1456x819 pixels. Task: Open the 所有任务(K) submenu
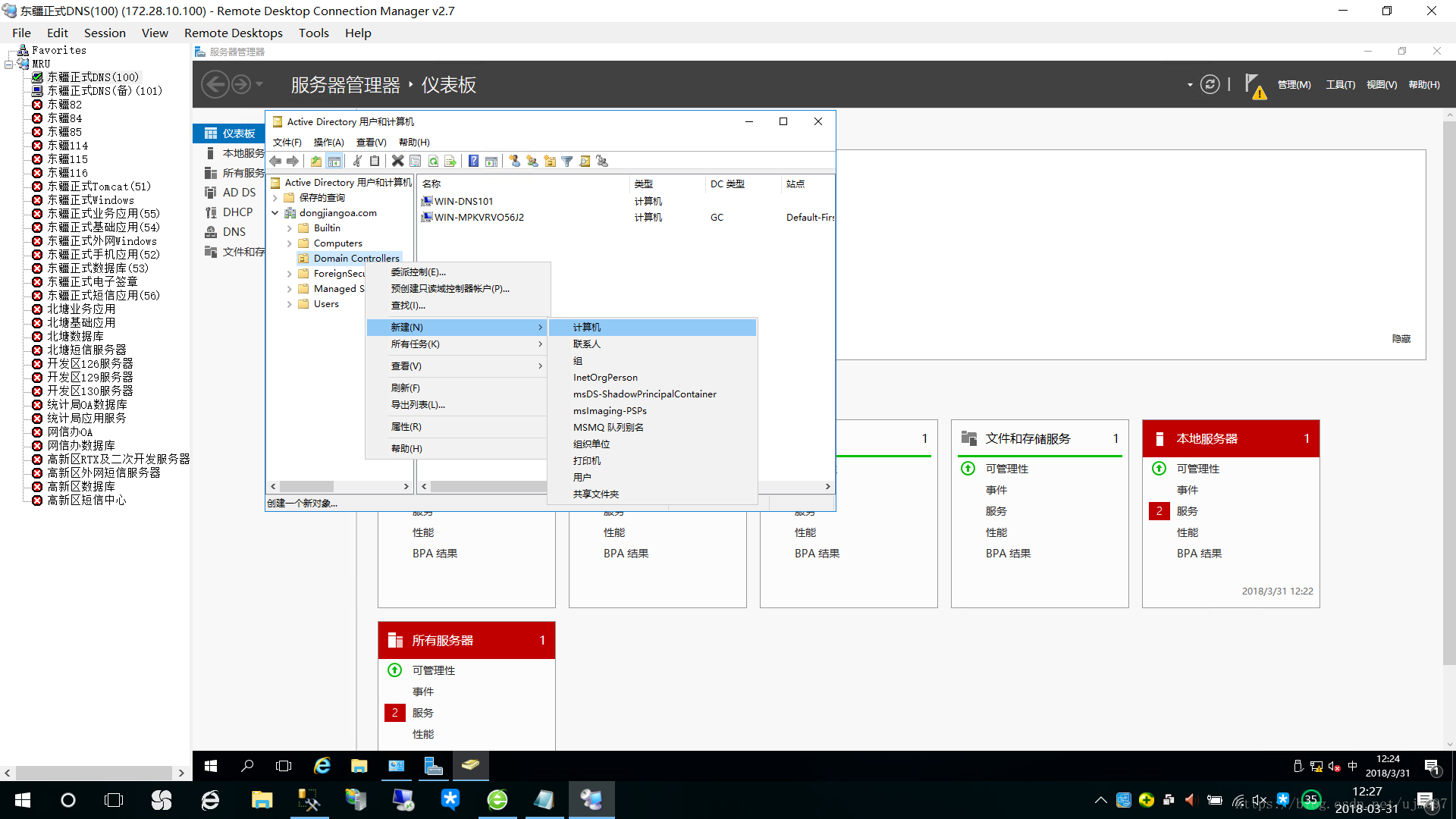click(457, 344)
